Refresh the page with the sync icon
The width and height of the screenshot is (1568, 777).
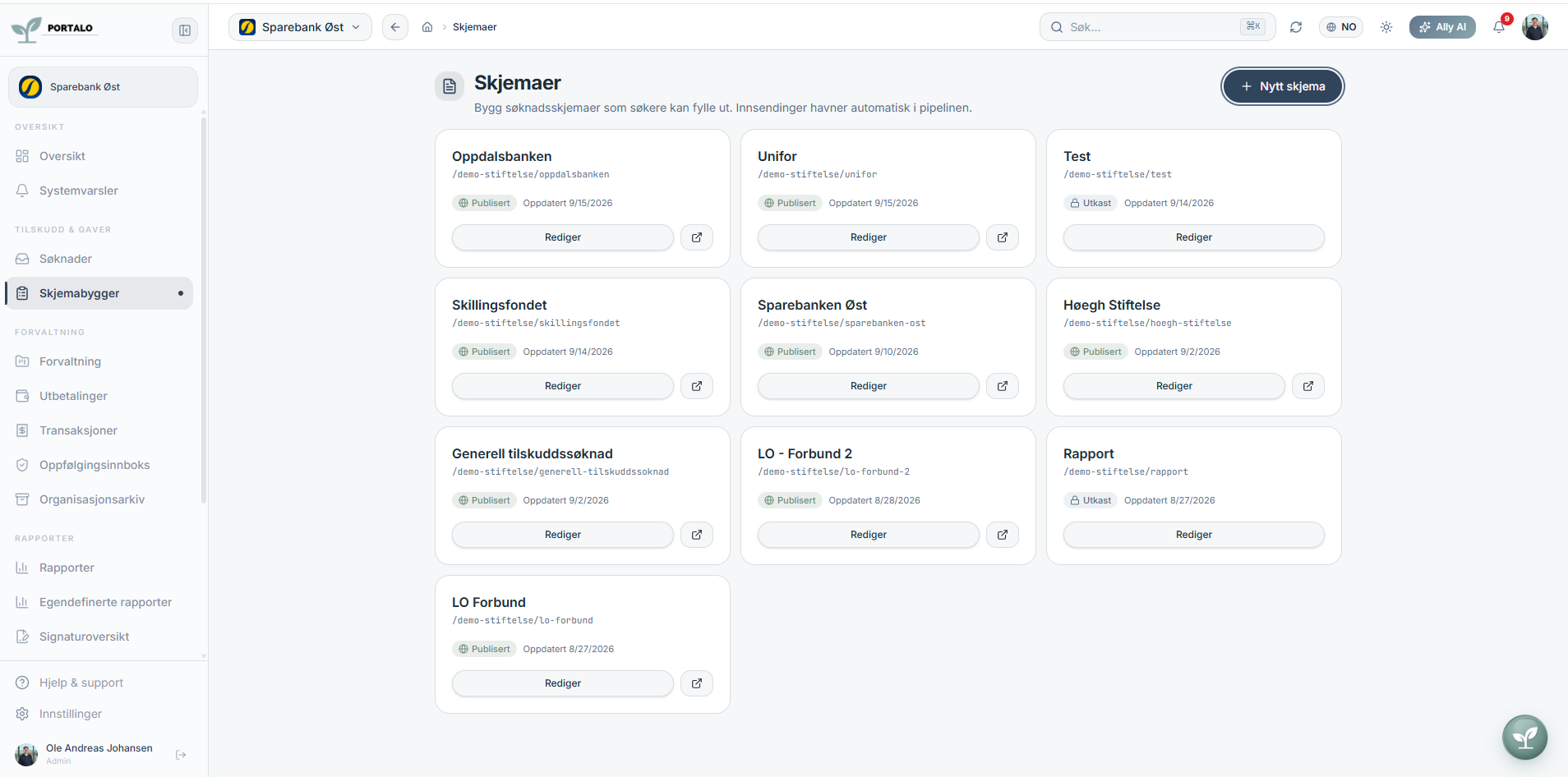tap(1296, 27)
